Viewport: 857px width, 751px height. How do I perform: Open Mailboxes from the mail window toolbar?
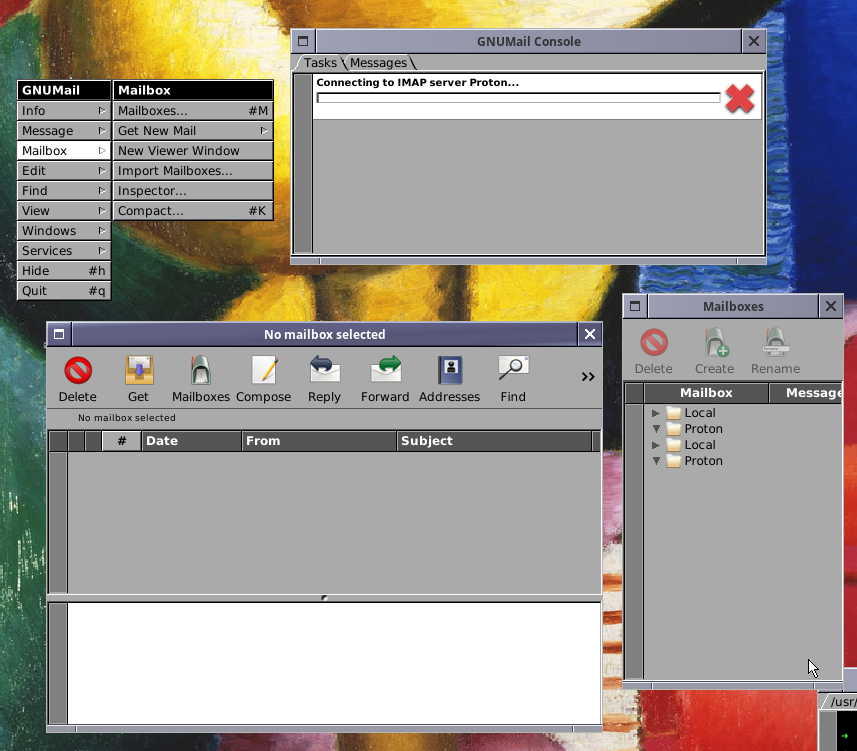coord(200,372)
